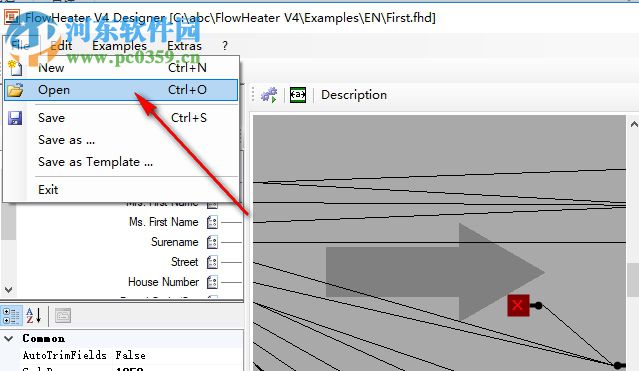Viewport: 639px width, 371px height.
Task: Click the Description toolbar button
Action: coord(354,95)
